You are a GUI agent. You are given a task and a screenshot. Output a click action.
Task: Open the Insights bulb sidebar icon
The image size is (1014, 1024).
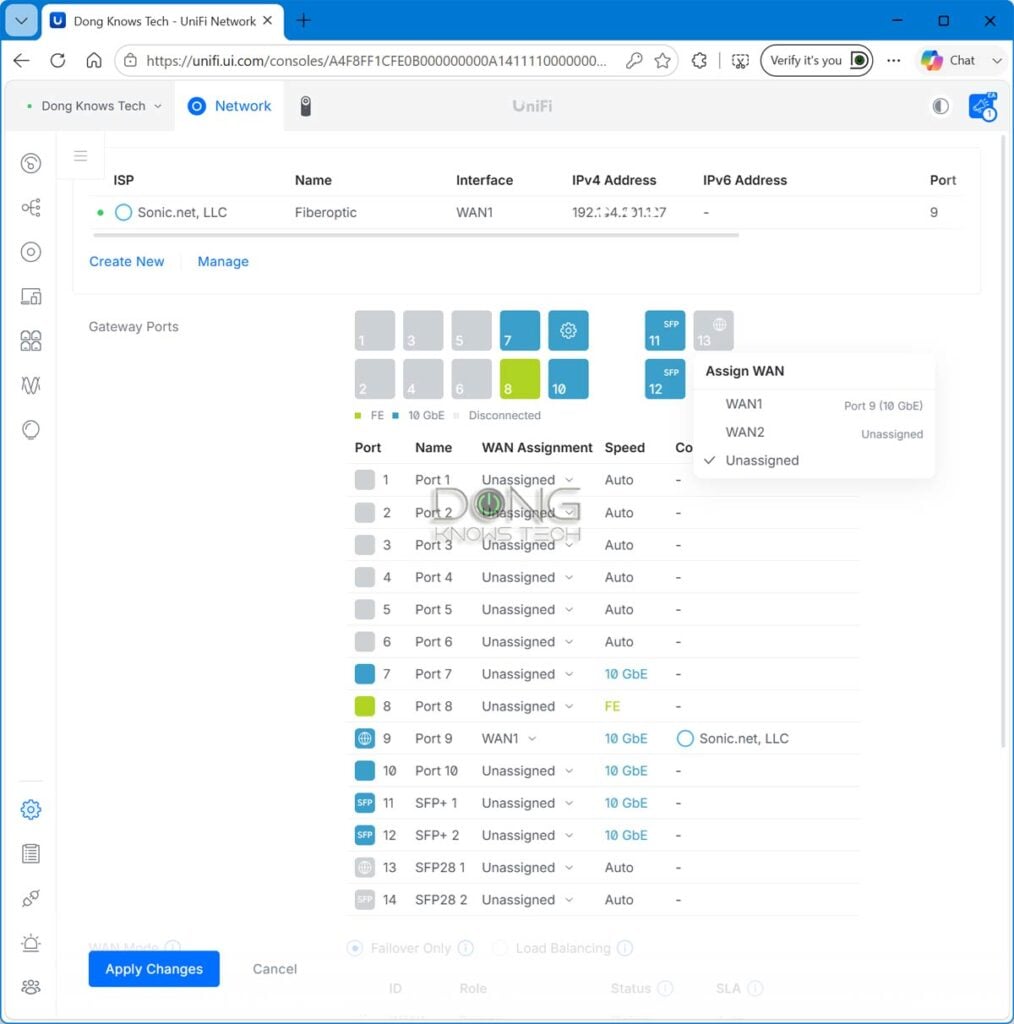tap(31, 430)
